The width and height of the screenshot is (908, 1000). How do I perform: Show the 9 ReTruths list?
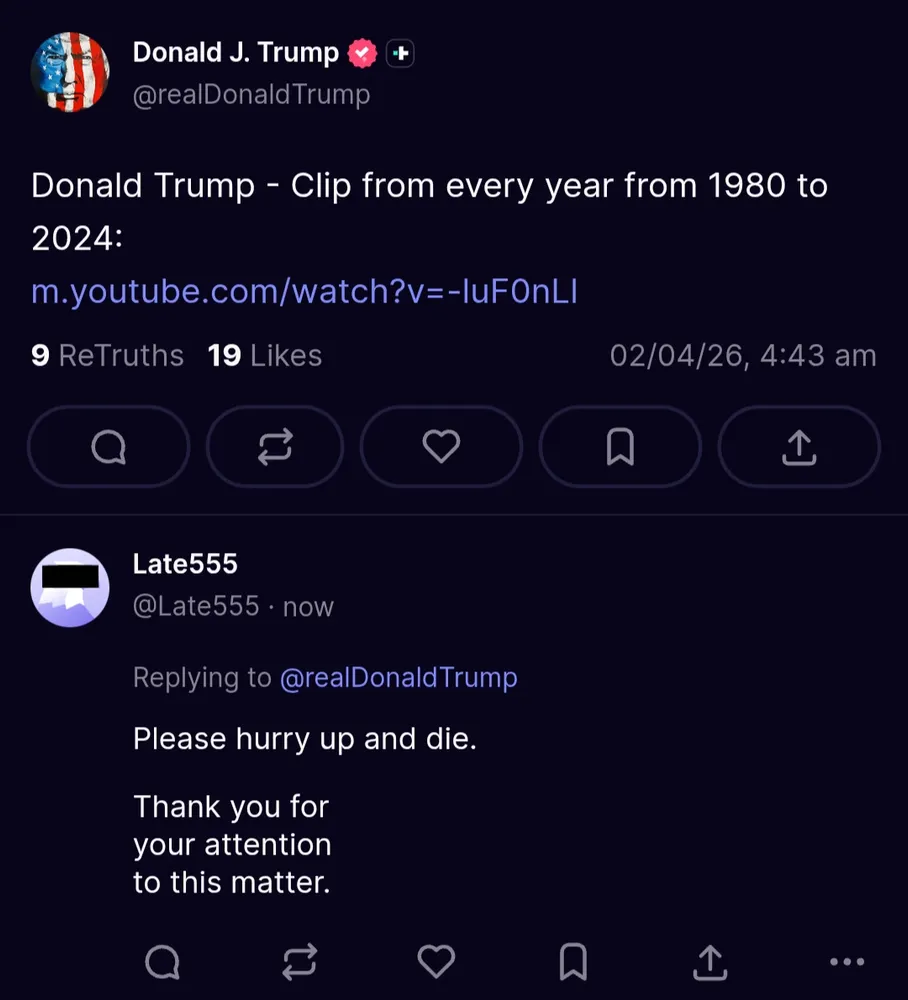click(x=107, y=356)
